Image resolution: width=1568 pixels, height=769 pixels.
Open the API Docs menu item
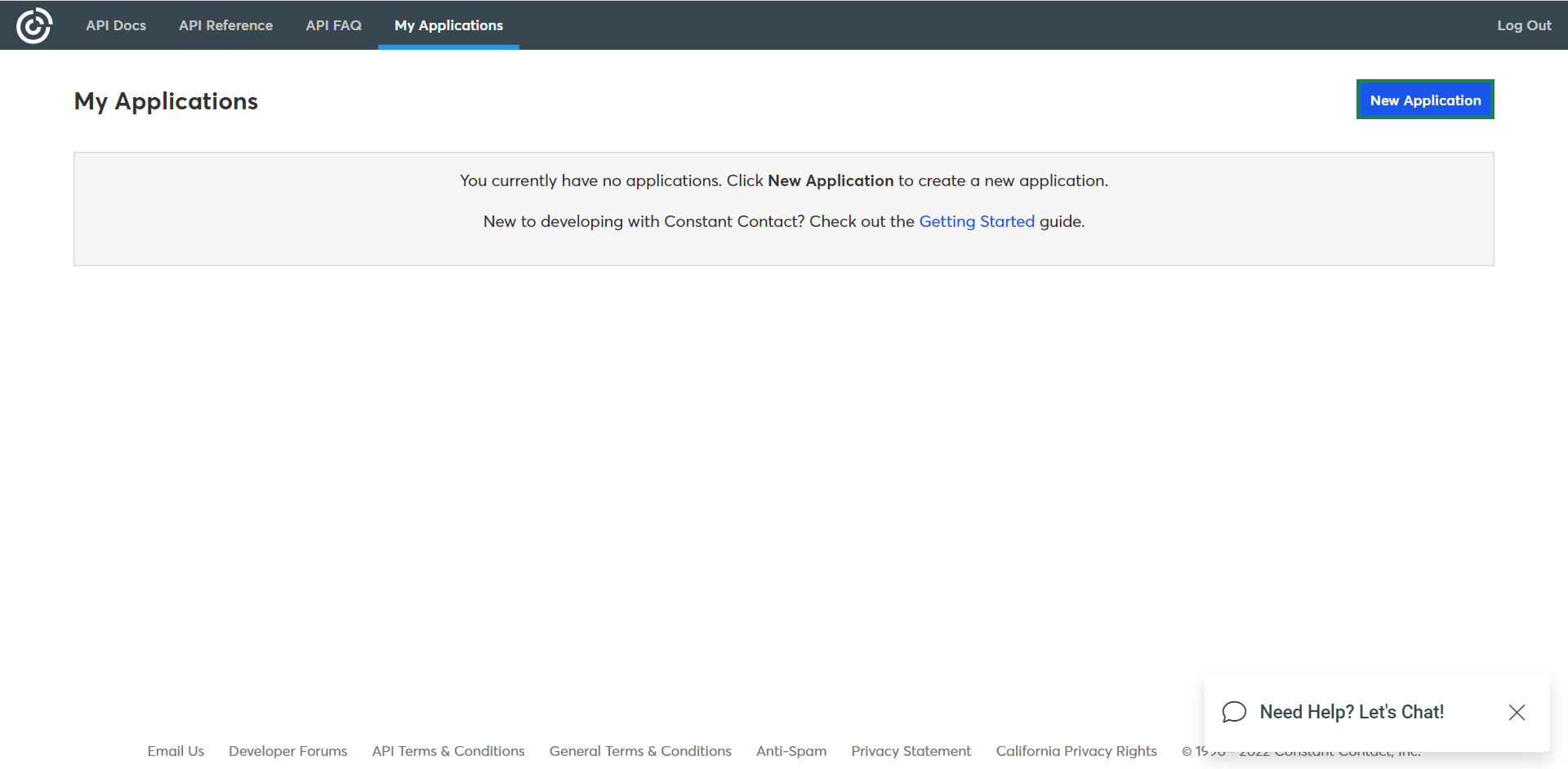click(x=116, y=25)
